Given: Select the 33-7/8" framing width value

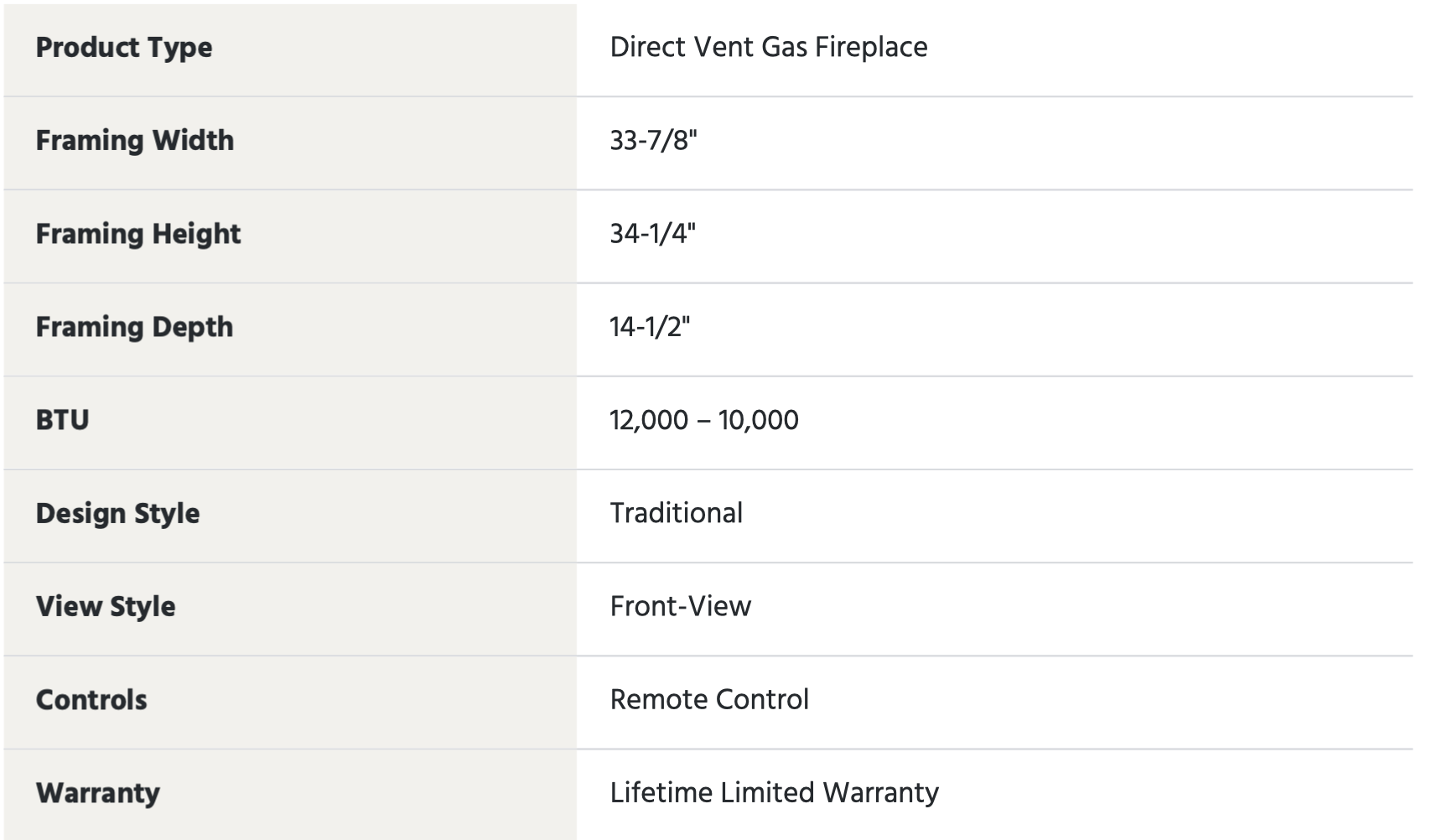Looking at the screenshot, I should 653,140.
